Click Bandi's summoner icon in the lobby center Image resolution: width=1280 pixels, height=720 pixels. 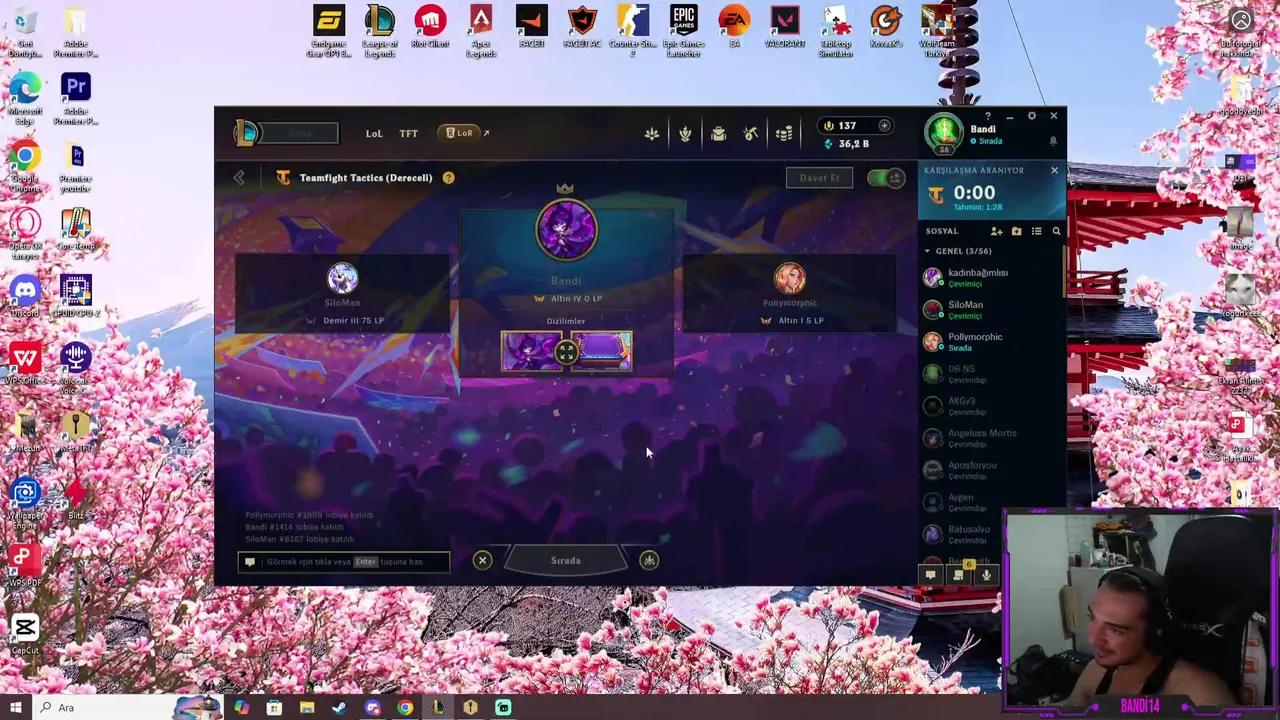click(x=566, y=230)
